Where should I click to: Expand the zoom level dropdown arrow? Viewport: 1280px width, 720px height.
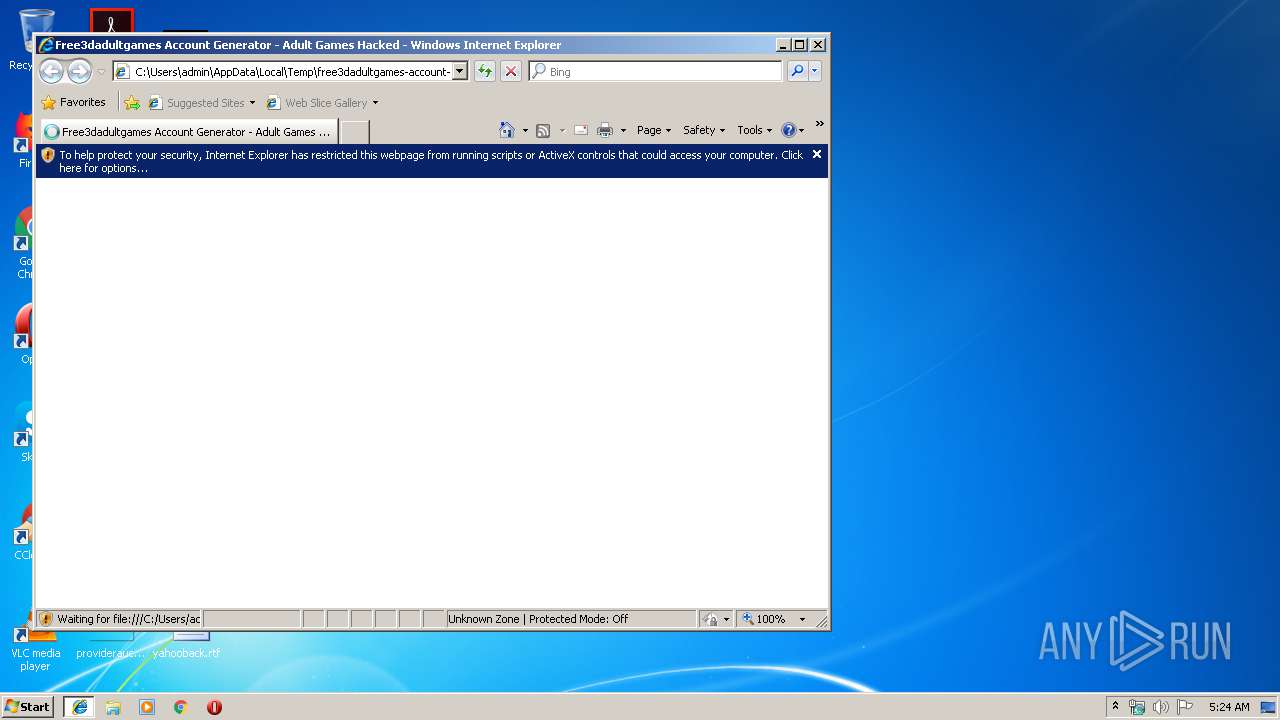(x=802, y=619)
